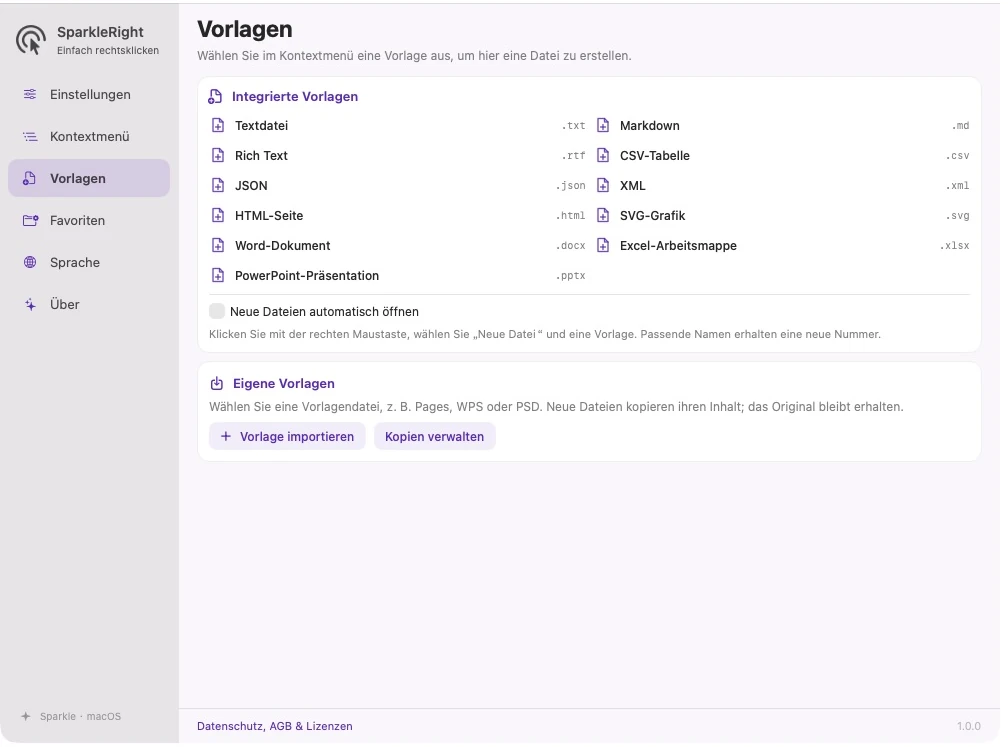Click the HTML-Seite template name
This screenshot has width=1008, height=747.
click(x=269, y=215)
